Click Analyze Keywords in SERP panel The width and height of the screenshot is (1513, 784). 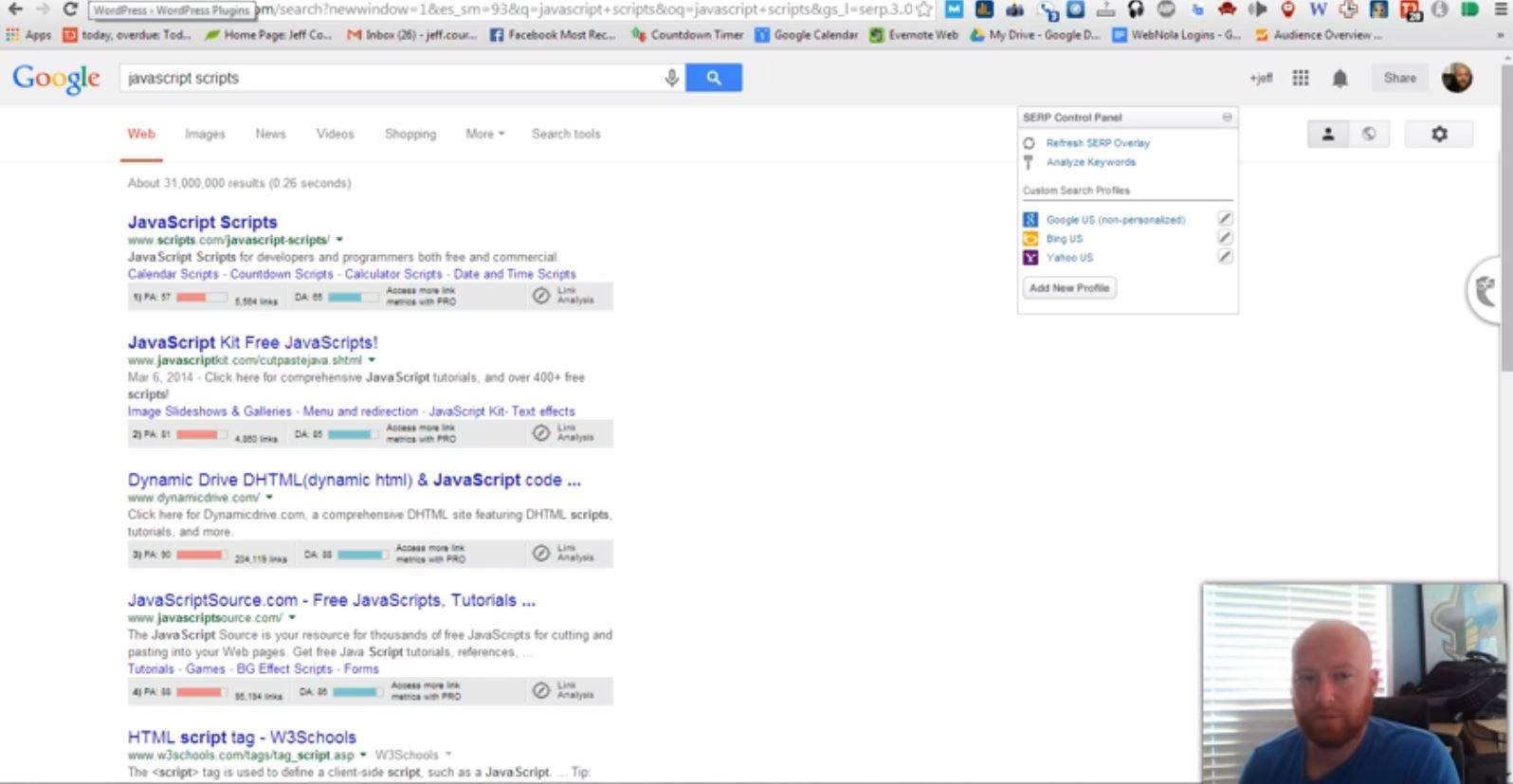click(1090, 162)
